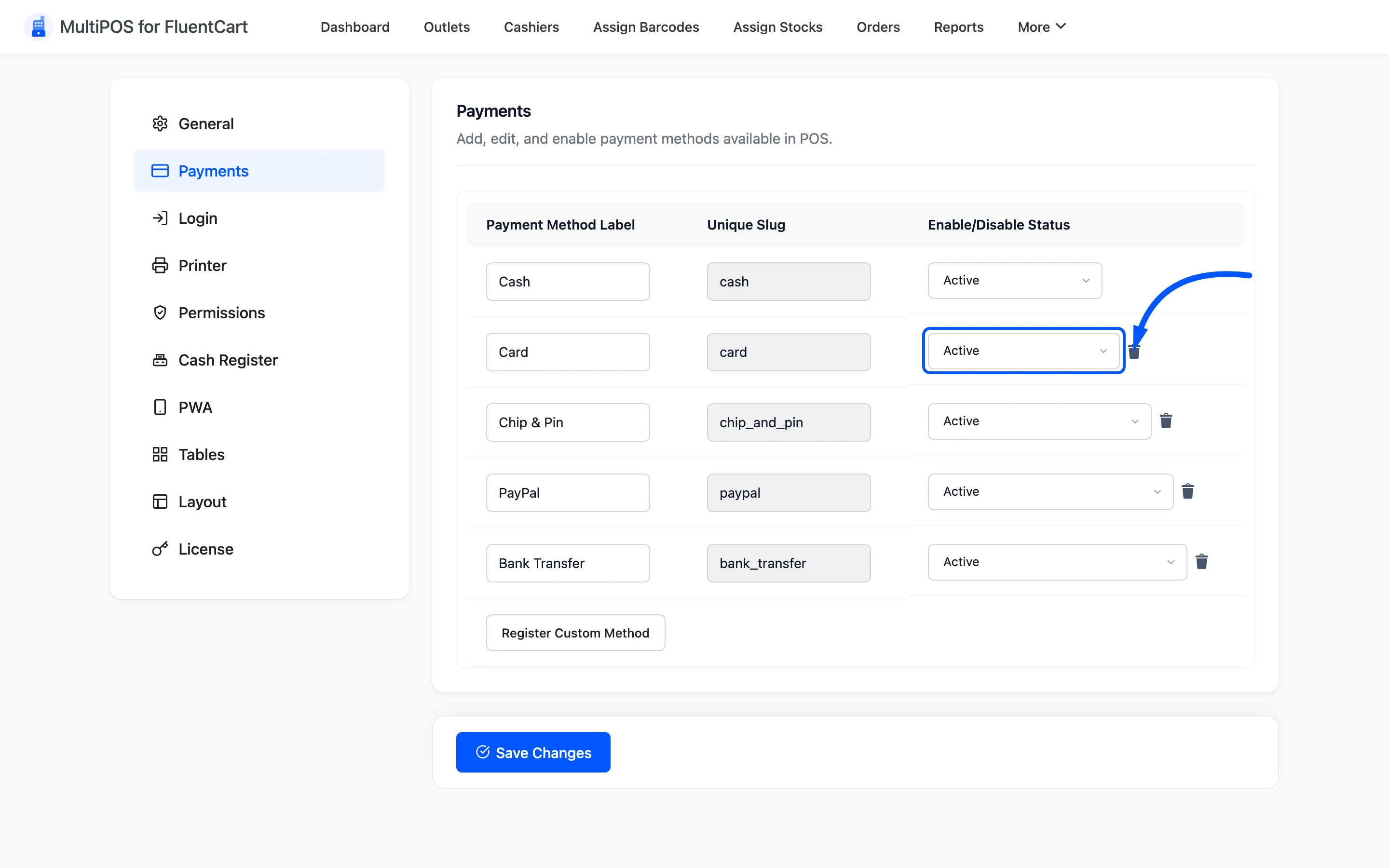The image size is (1389, 868).
Task: Click the Tables grid icon
Action: pos(160,454)
